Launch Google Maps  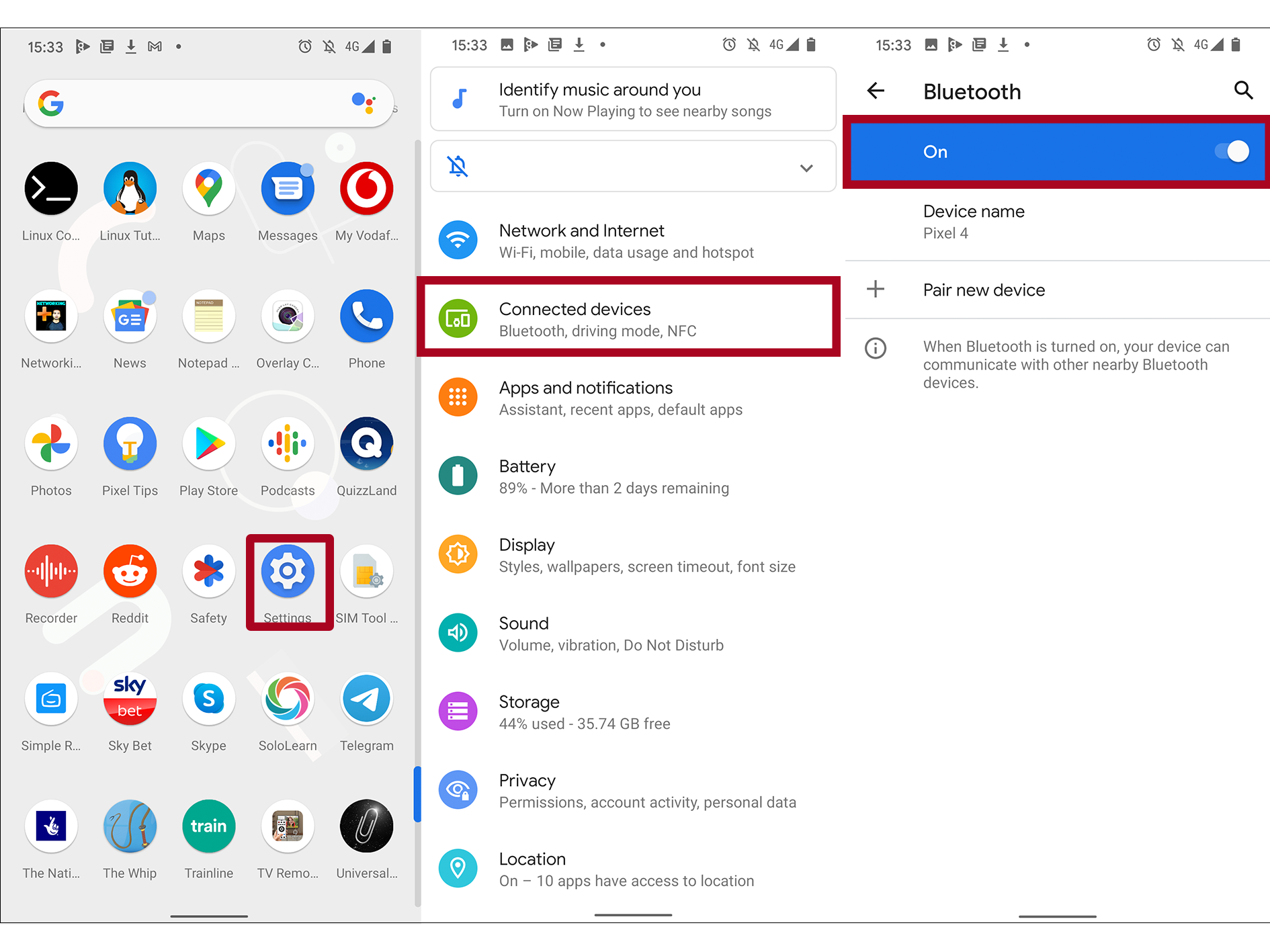pos(208,189)
